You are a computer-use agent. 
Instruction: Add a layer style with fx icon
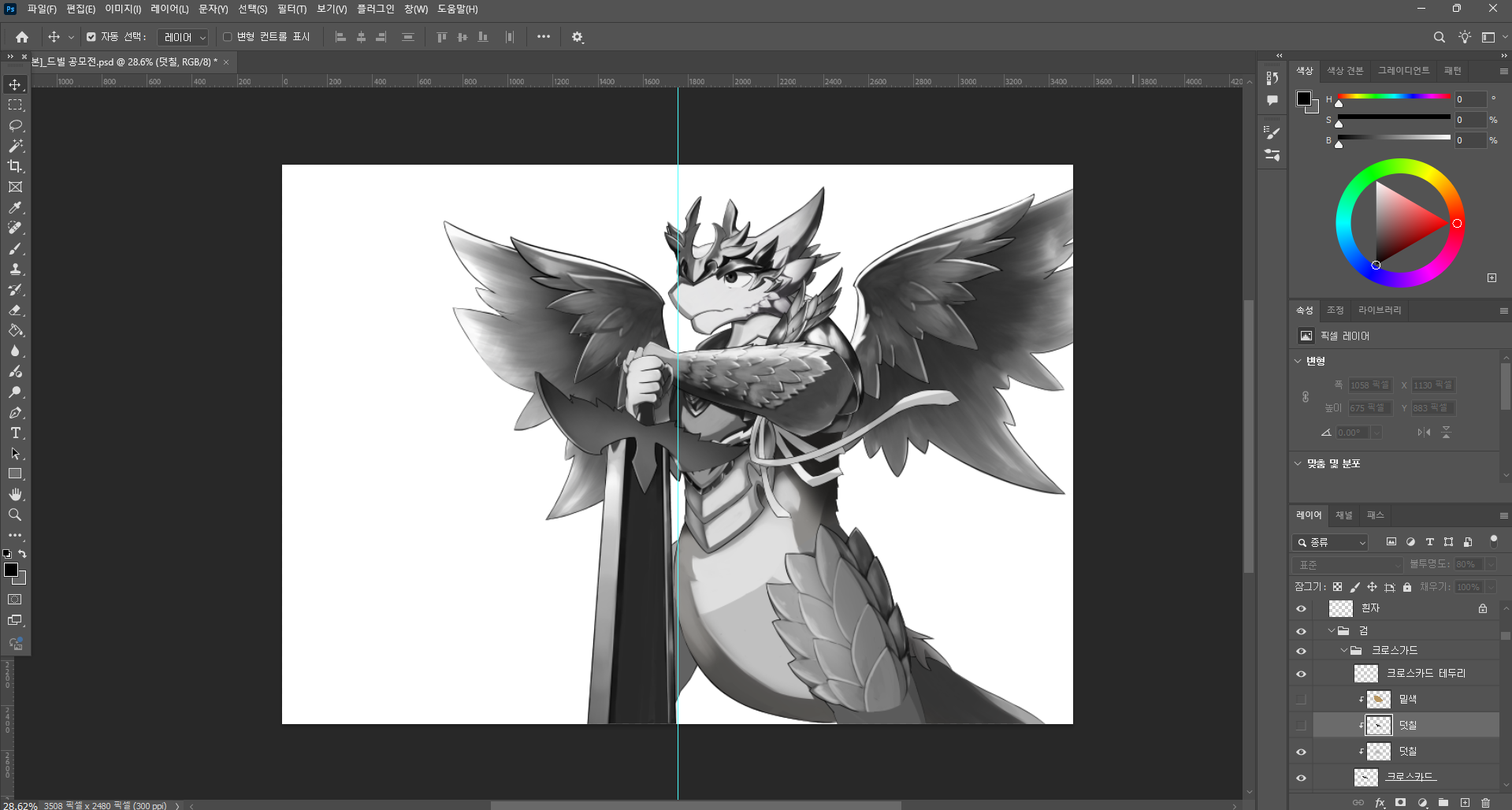(1380, 803)
